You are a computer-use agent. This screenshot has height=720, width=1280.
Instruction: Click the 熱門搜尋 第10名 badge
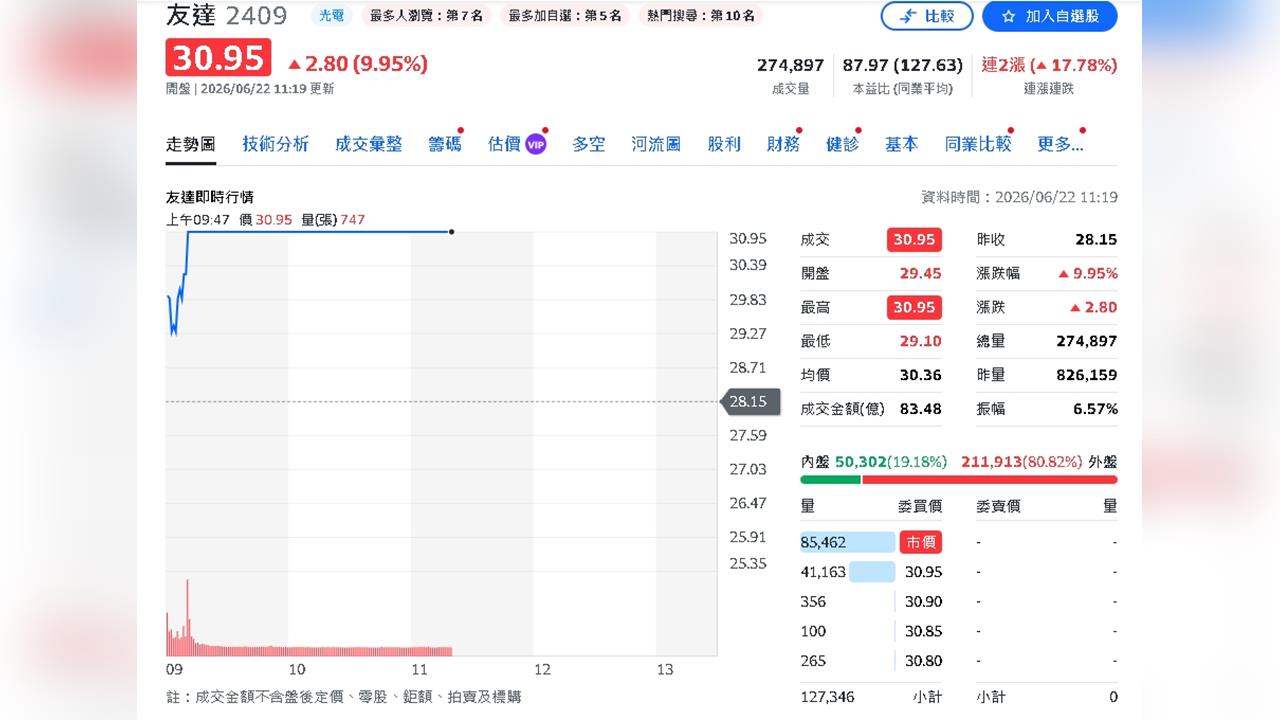pyautogui.click(x=700, y=15)
